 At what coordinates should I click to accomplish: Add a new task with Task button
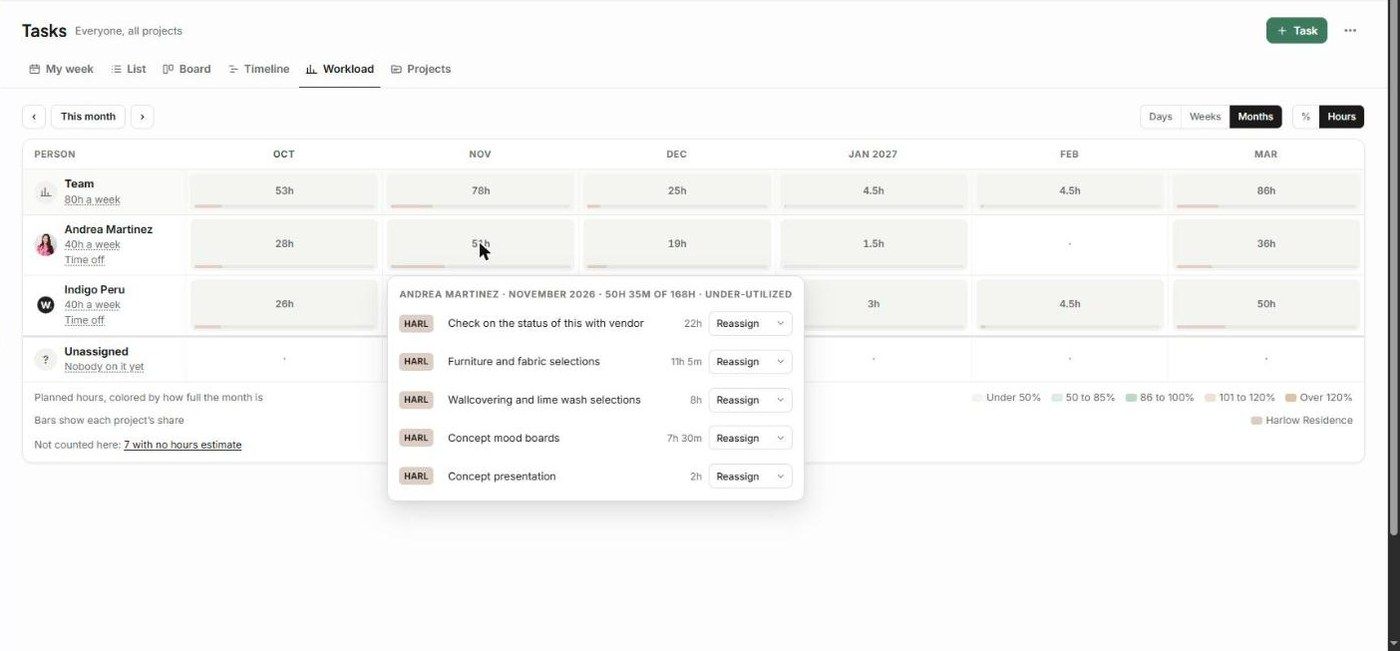[1296, 31]
